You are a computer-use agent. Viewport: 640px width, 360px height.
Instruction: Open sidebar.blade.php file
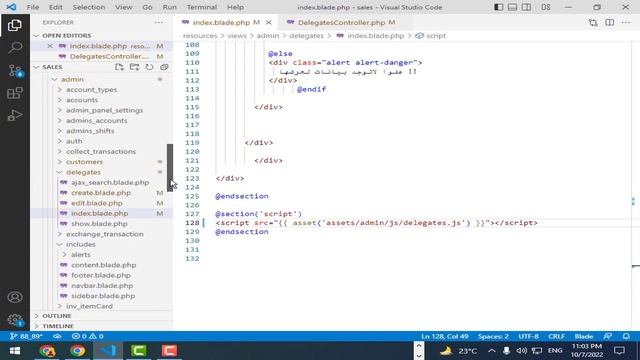pos(103,296)
